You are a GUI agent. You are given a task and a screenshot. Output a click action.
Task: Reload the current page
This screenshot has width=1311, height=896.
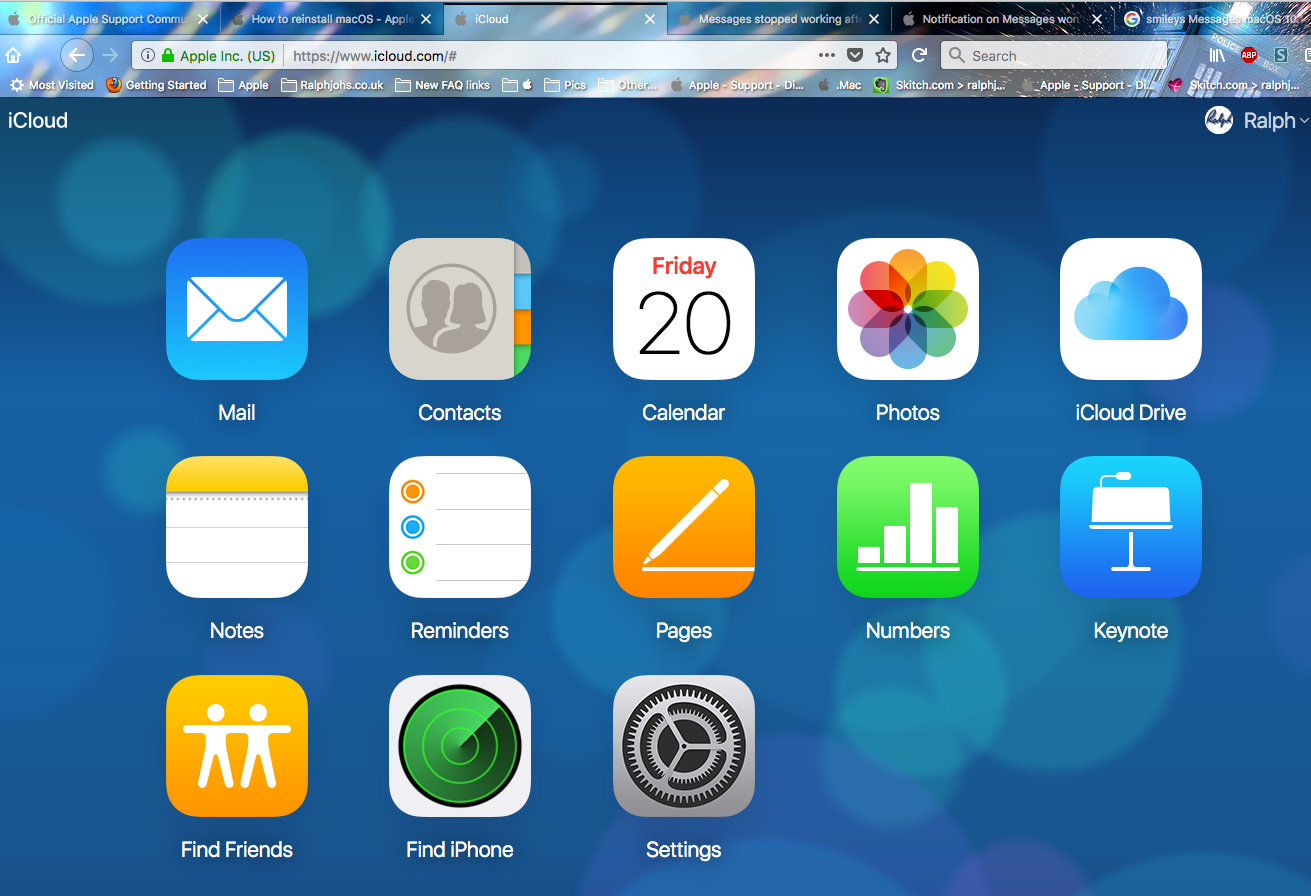click(920, 56)
